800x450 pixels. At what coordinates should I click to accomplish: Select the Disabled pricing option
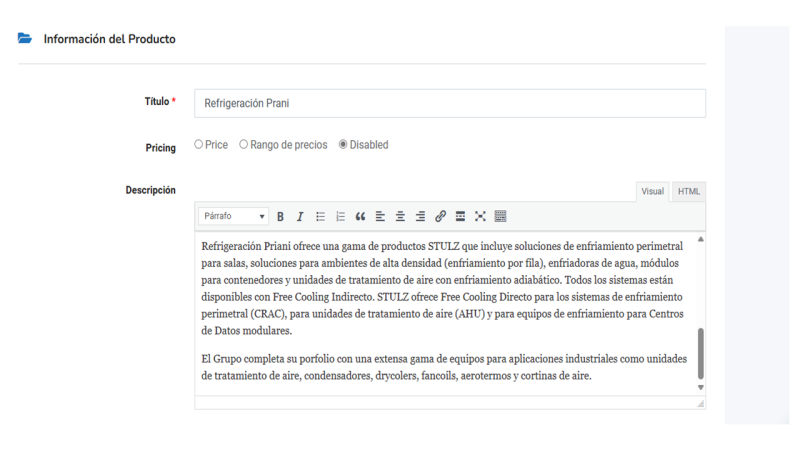pos(343,145)
